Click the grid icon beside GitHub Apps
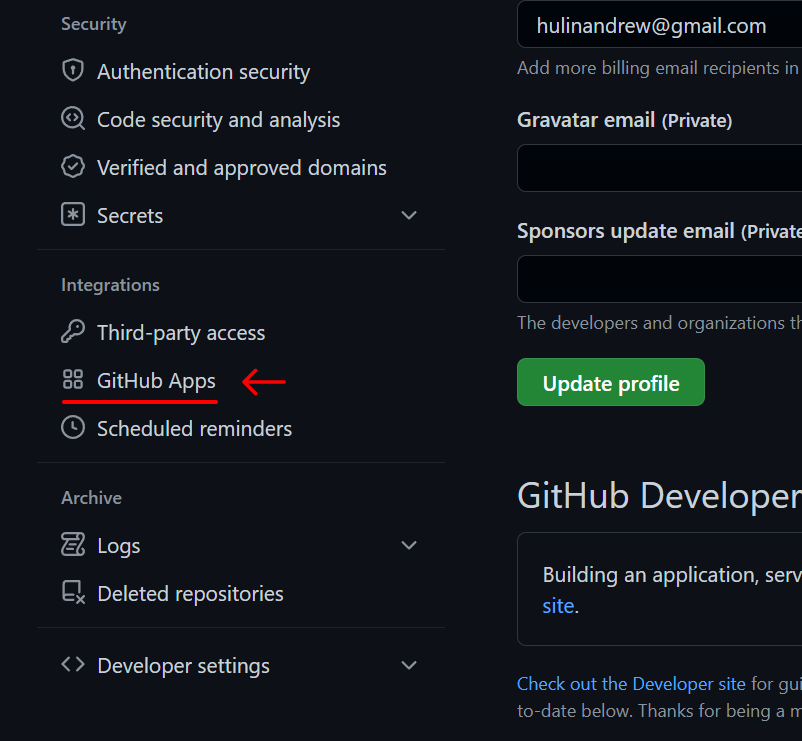The width and height of the screenshot is (802, 741). (73, 379)
